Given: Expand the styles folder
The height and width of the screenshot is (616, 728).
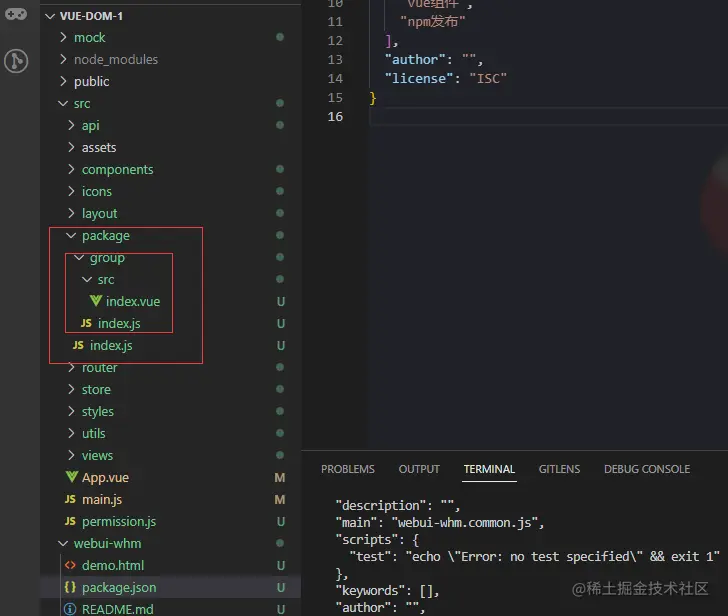Looking at the screenshot, I should [71, 411].
